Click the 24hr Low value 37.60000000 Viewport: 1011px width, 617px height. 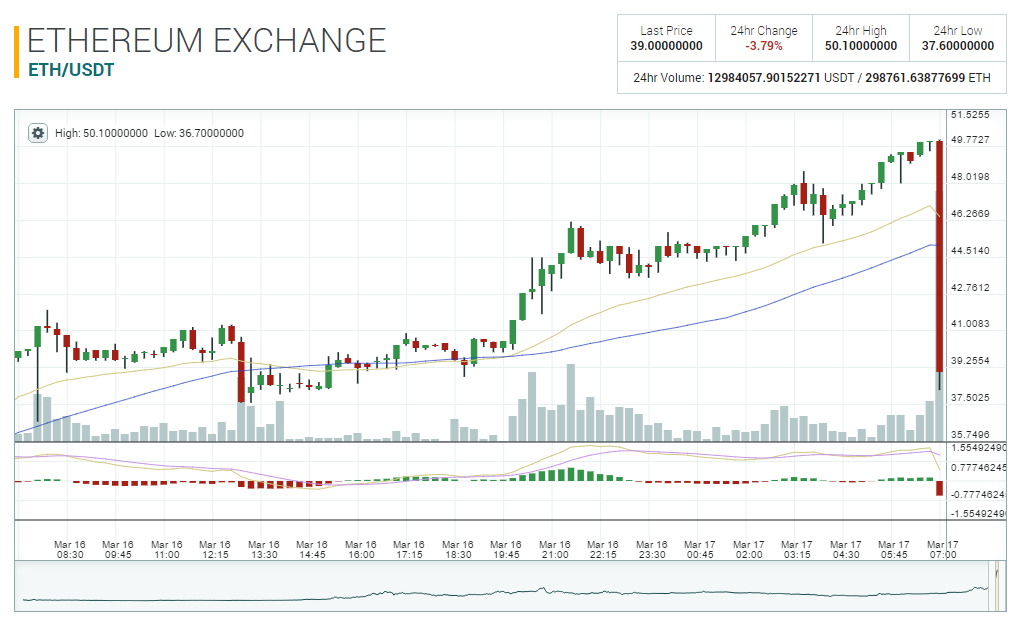pos(957,45)
